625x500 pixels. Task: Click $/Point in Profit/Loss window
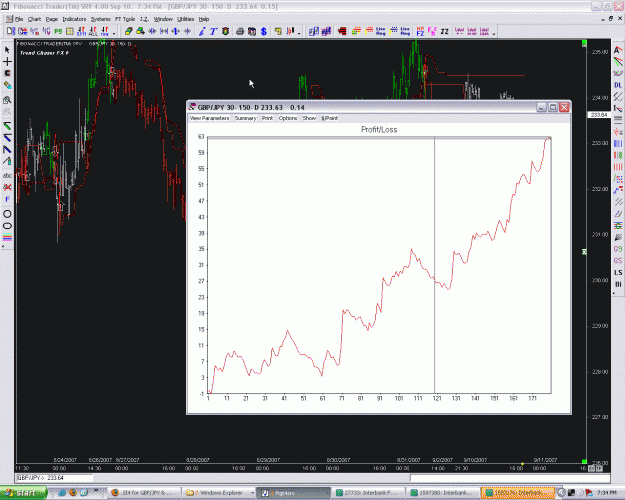(x=330, y=118)
